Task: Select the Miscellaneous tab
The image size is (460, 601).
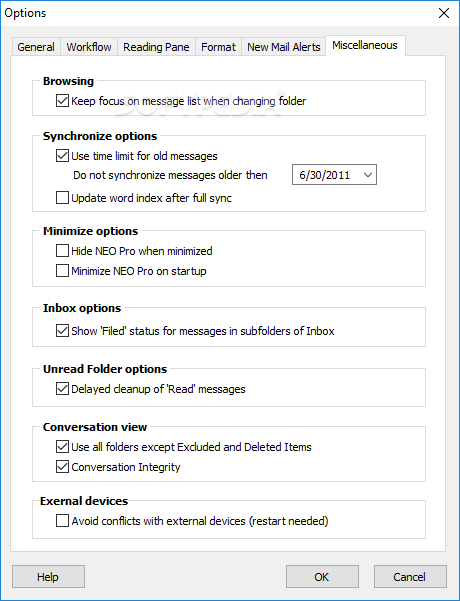Action: pyautogui.click(x=365, y=46)
